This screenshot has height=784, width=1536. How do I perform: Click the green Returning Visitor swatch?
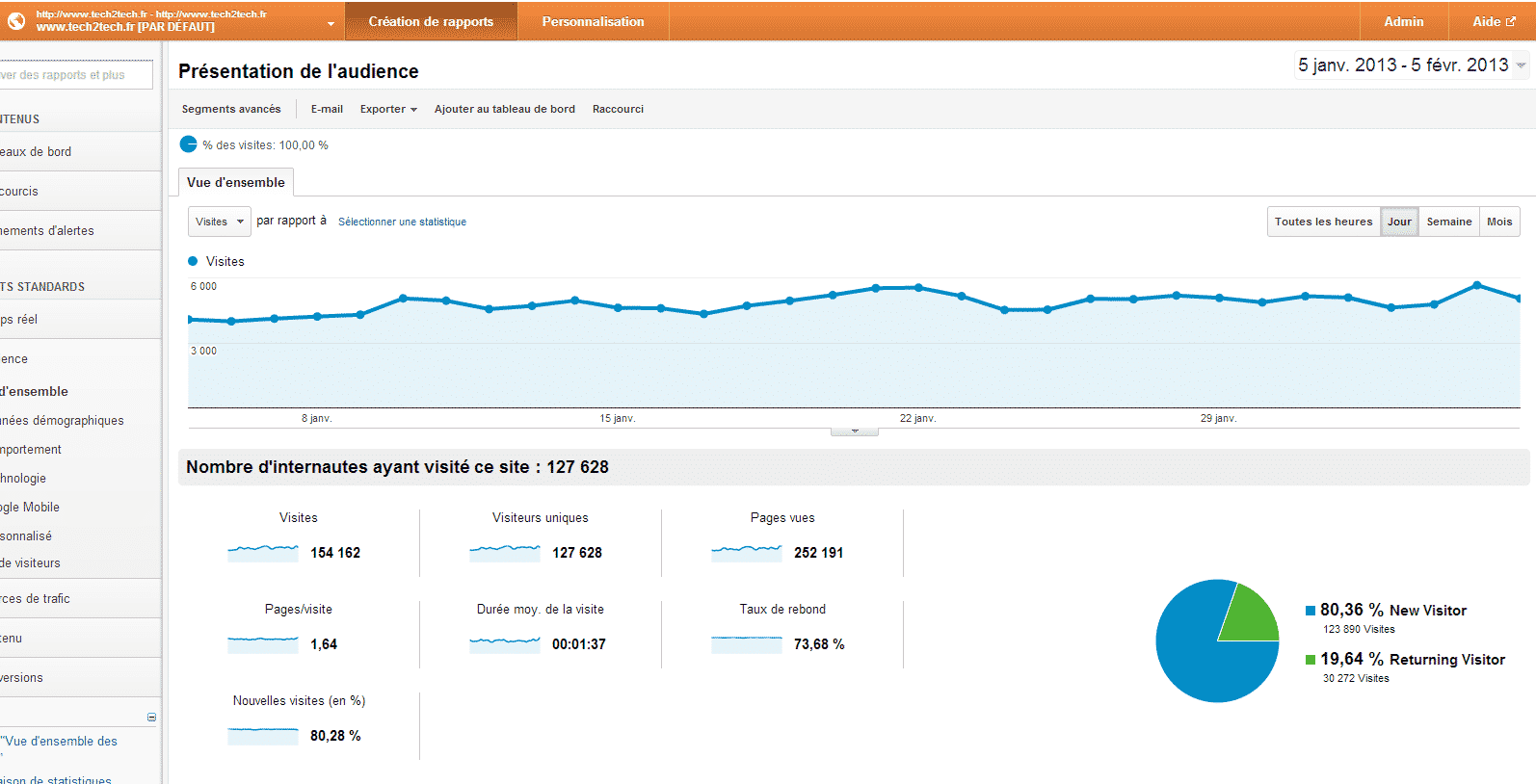click(x=1311, y=660)
